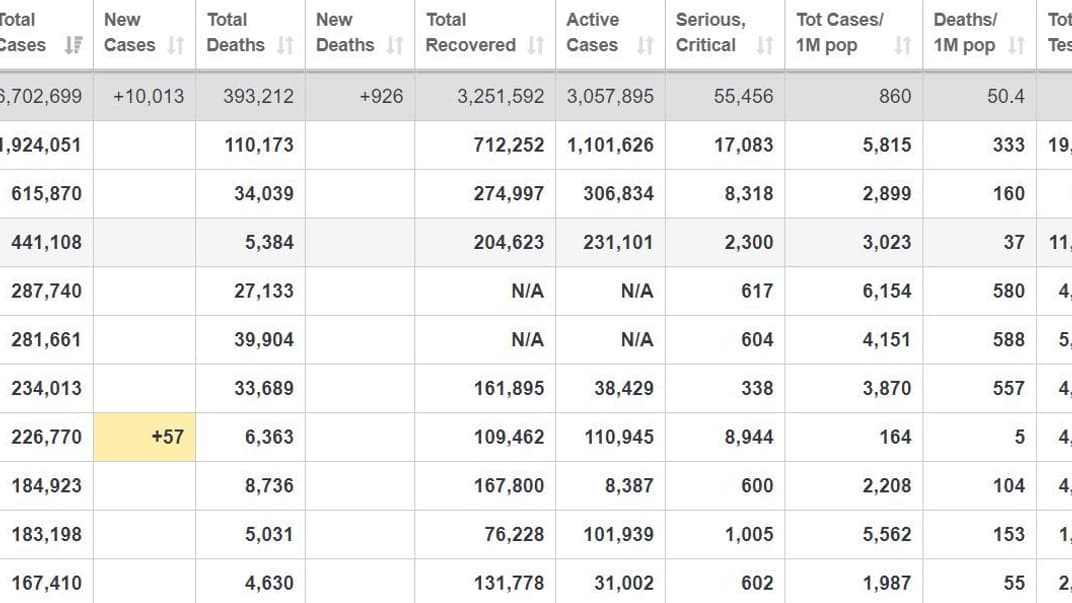1072x603 pixels.
Task: Click the Deaths/1M pop sort arrows
Action: 1017,45
